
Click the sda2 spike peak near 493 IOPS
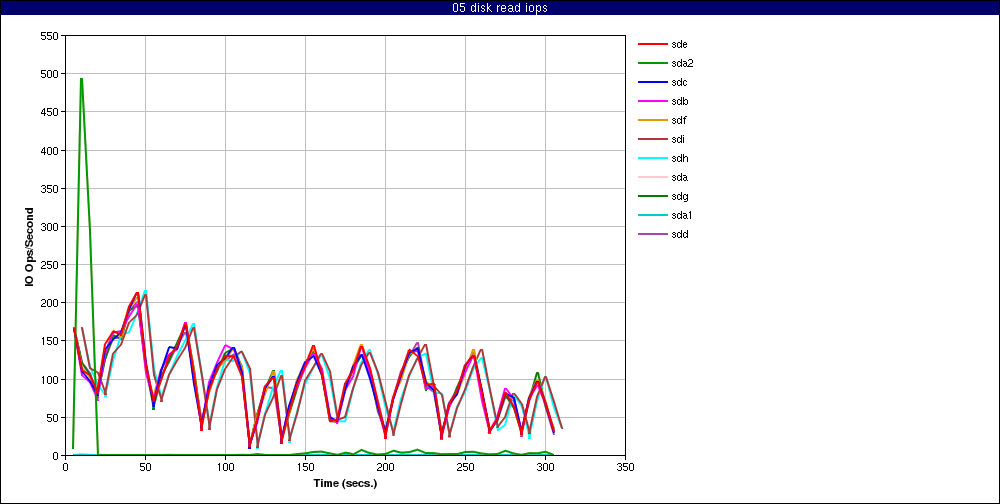pos(81,79)
